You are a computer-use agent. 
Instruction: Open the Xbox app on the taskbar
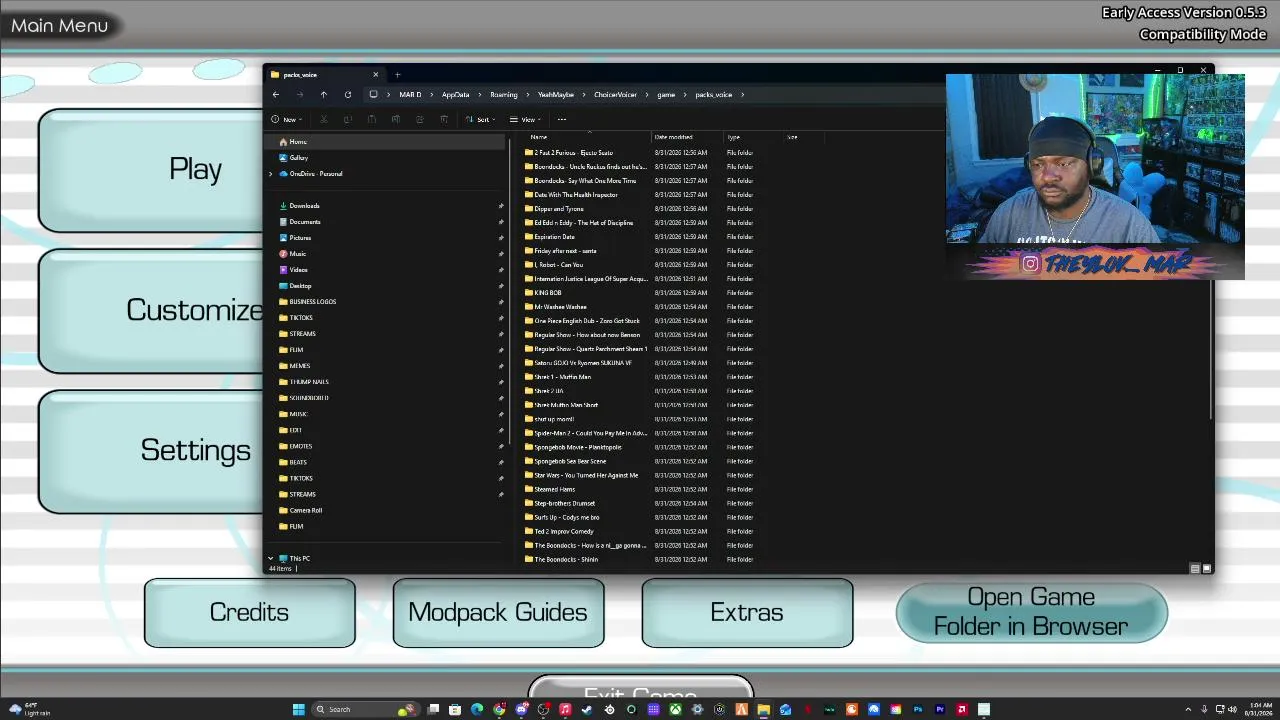[675, 710]
